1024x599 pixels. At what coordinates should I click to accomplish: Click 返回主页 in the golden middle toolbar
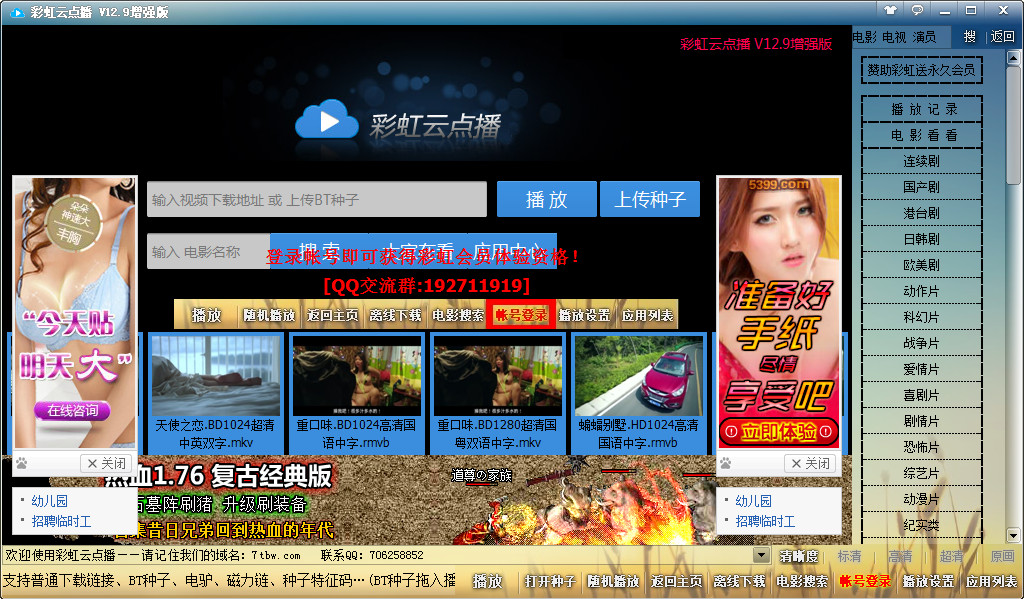click(332, 316)
